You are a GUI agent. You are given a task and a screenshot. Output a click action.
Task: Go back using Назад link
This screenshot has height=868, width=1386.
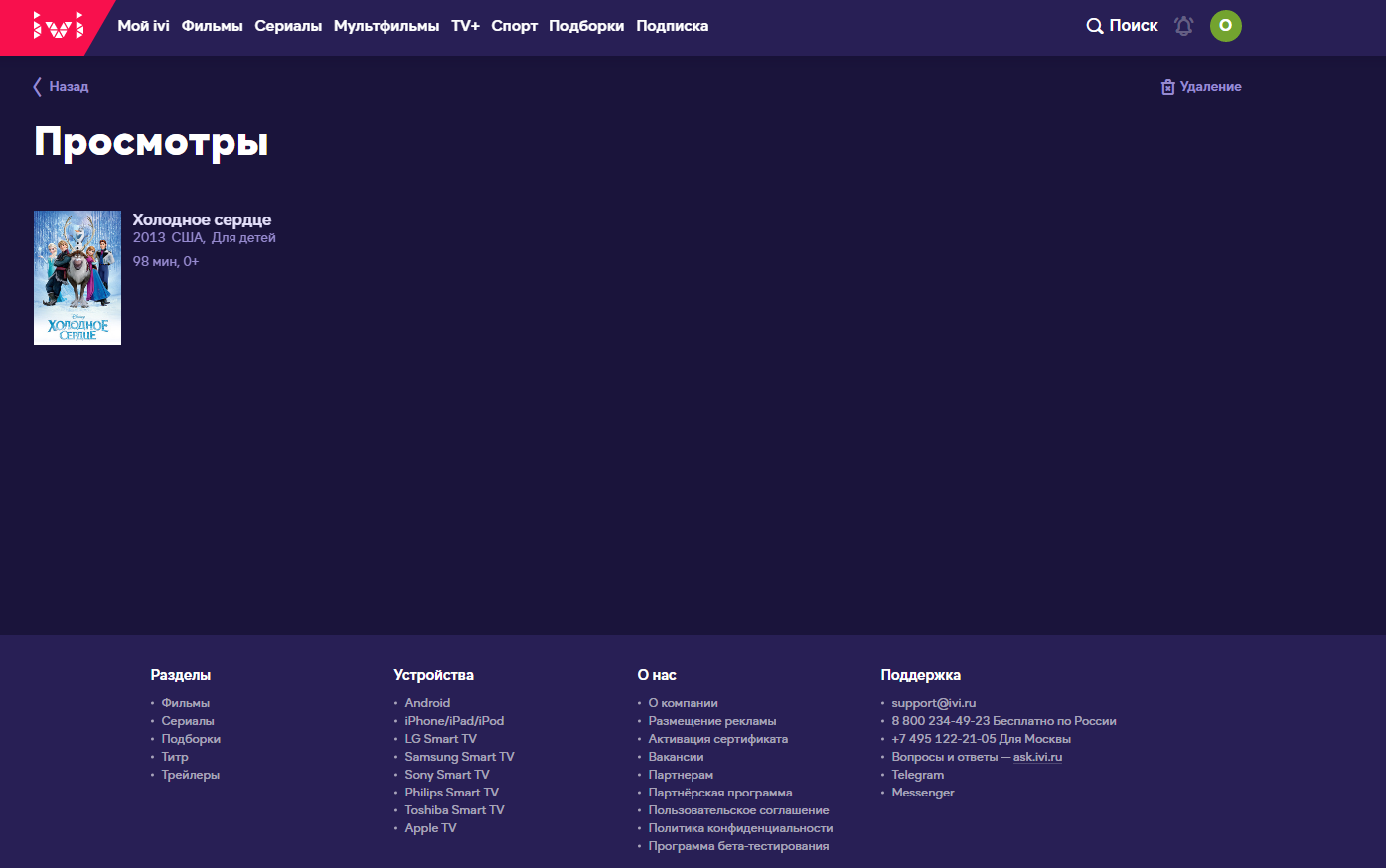(x=69, y=87)
